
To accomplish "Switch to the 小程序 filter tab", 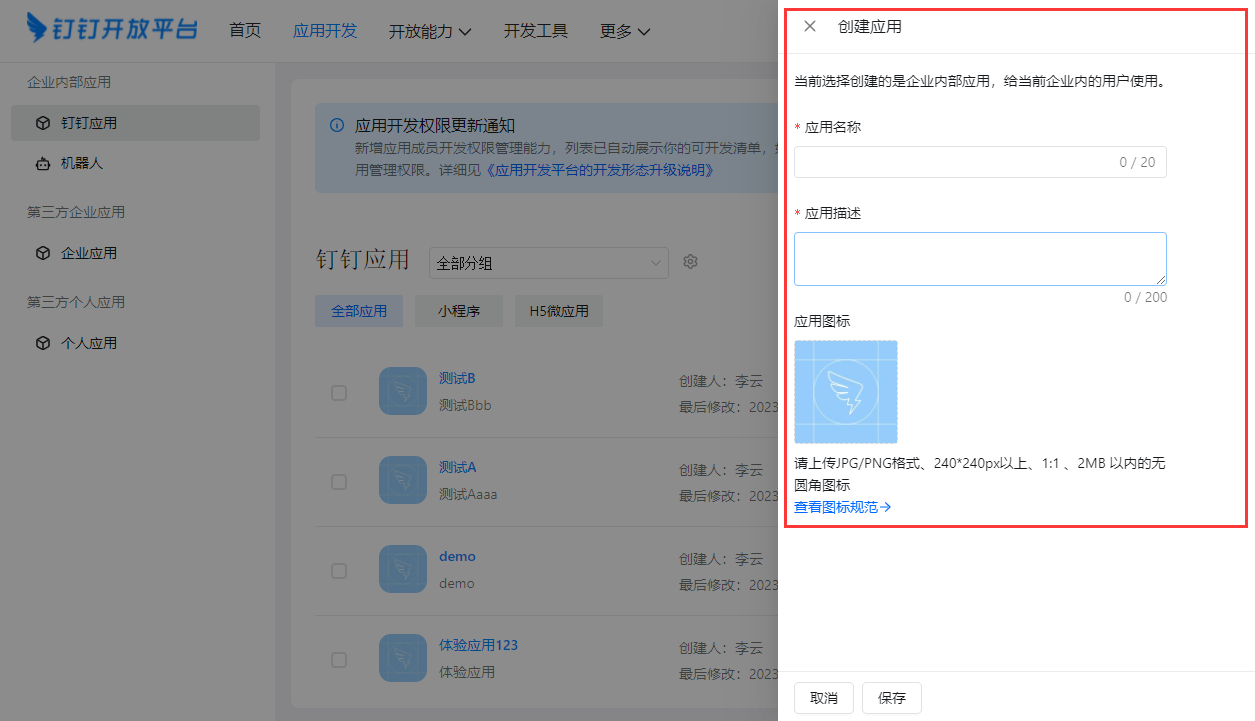I will click(459, 311).
